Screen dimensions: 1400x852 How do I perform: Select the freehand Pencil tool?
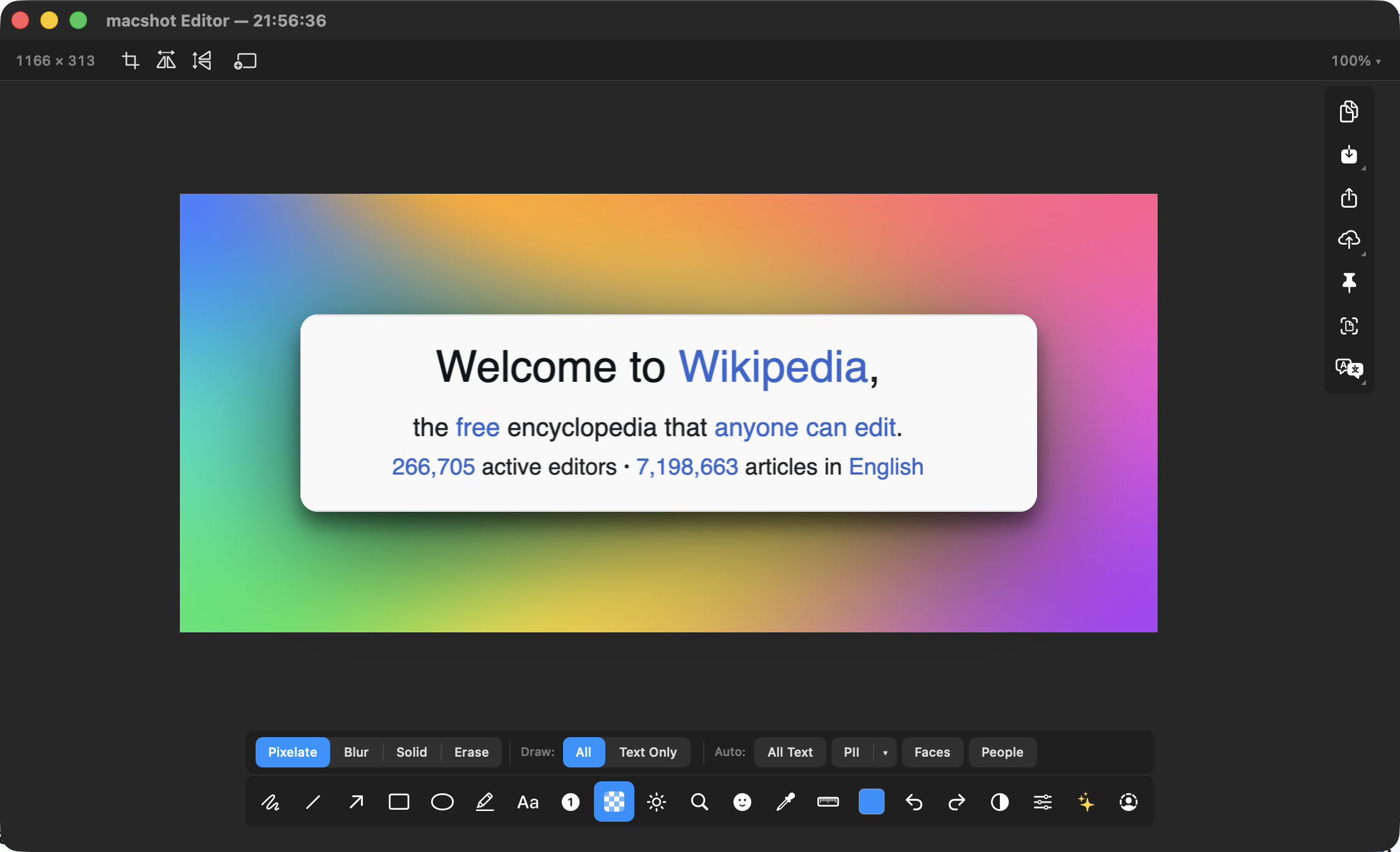tap(271, 802)
